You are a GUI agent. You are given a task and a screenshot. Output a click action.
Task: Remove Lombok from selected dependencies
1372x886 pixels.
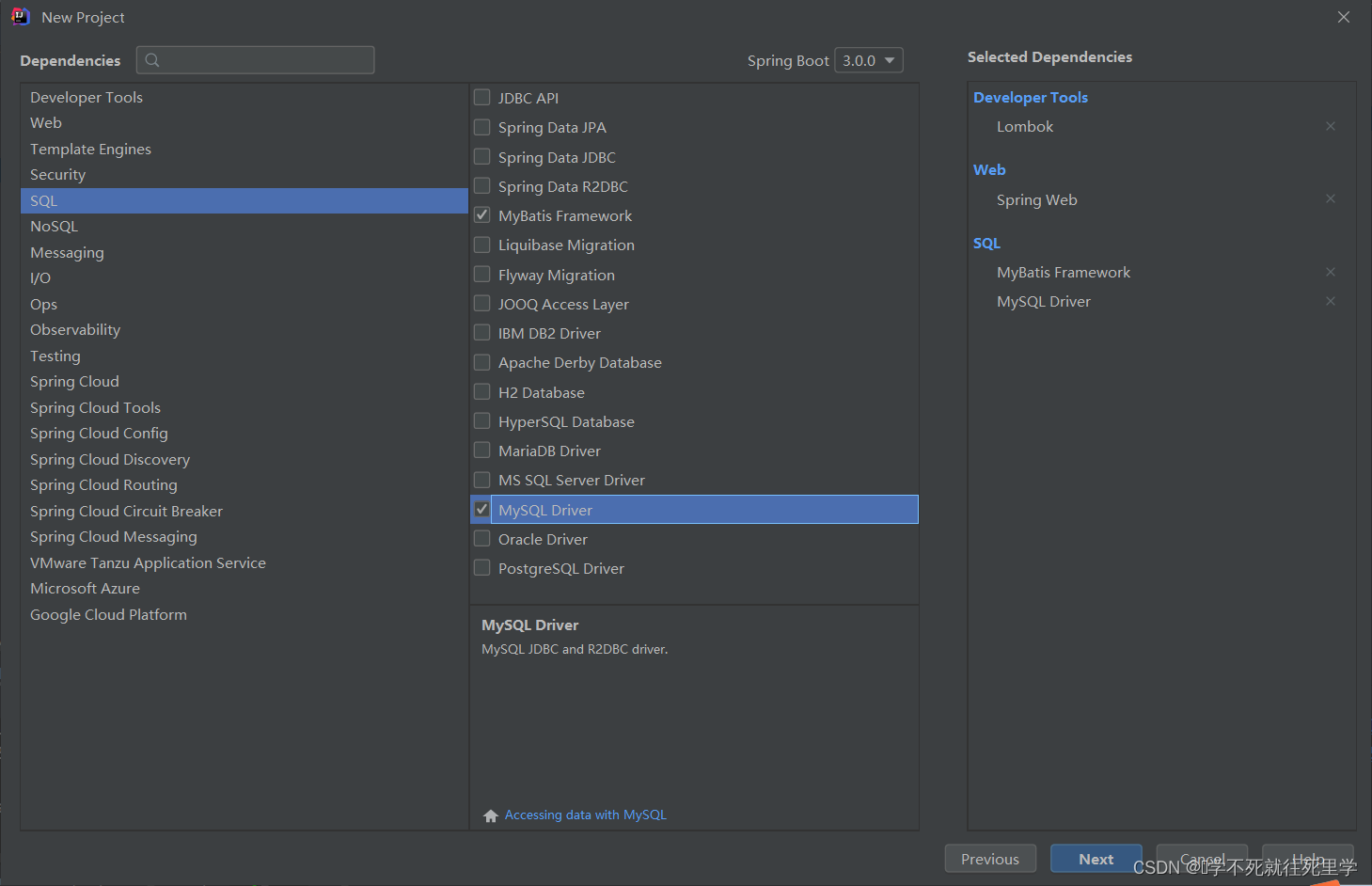tap(1330, 126)
